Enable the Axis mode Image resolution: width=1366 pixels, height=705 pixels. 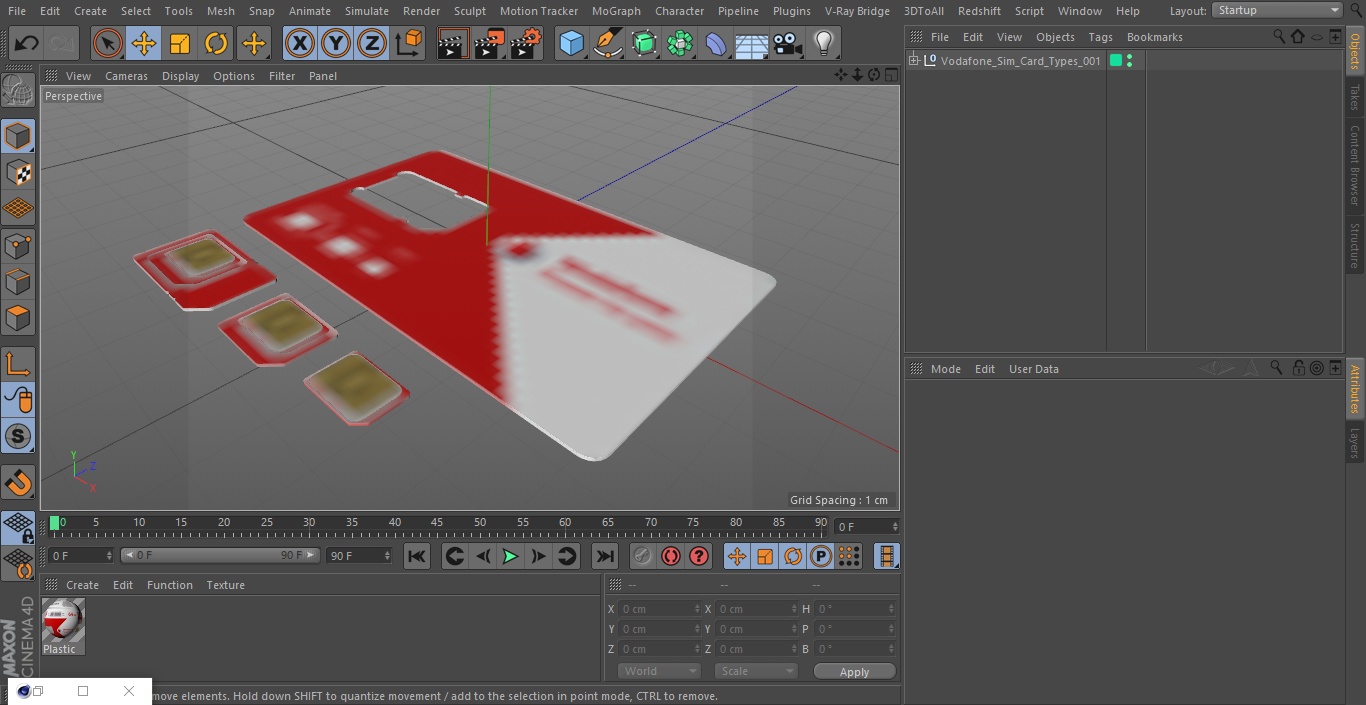pyautogui.click(x=18, y=363)
